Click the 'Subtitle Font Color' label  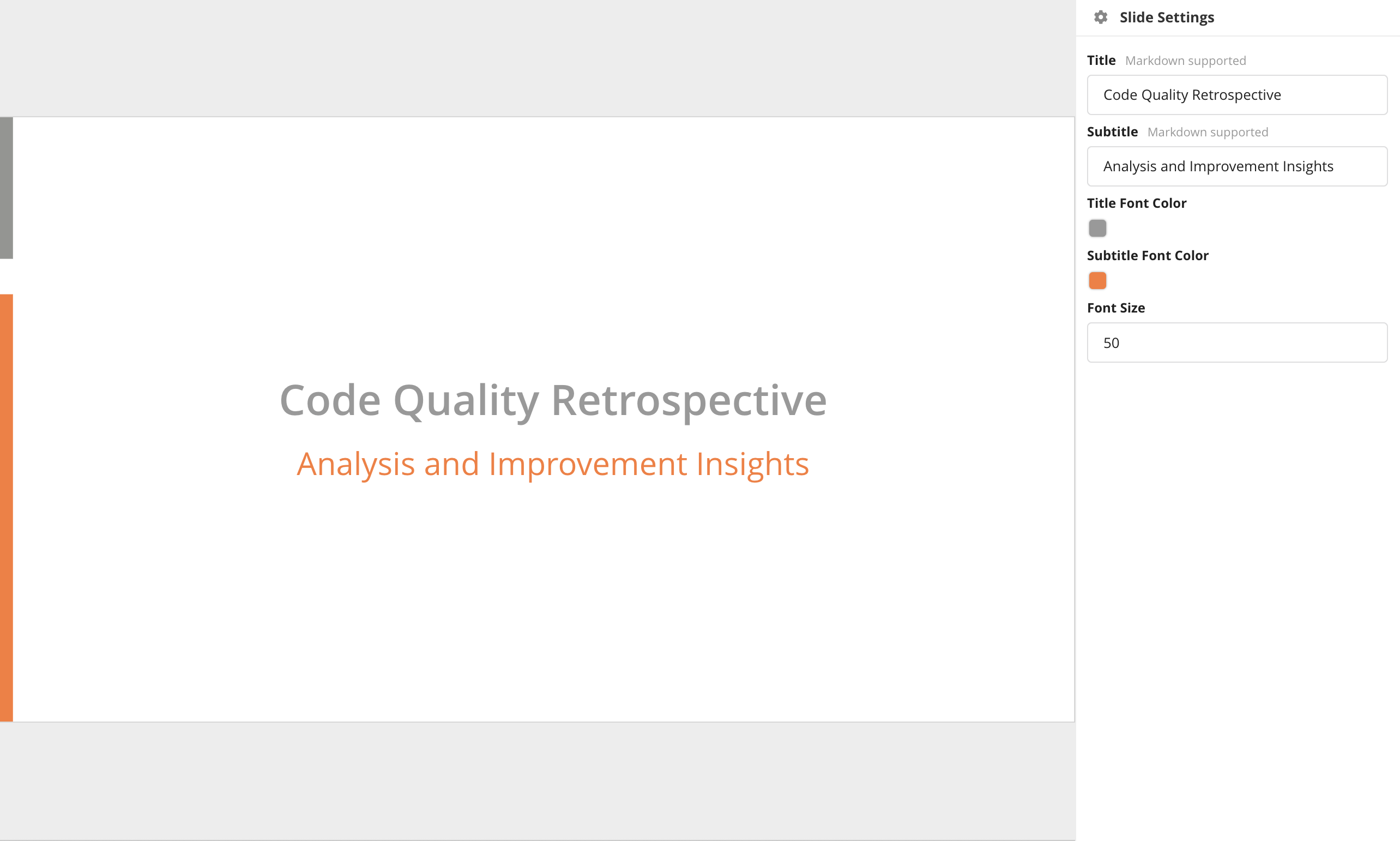click(x=1148, y=256)
